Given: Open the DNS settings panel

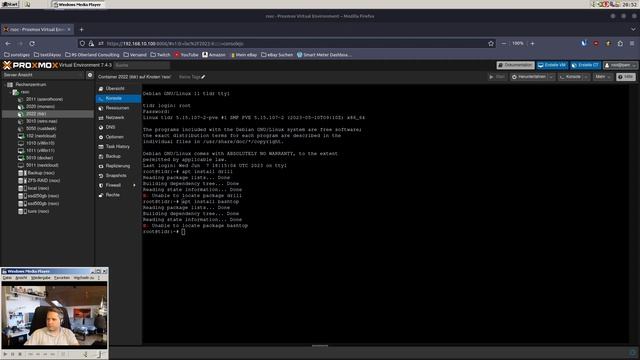Looking at the screenshot, I should 118,127.
